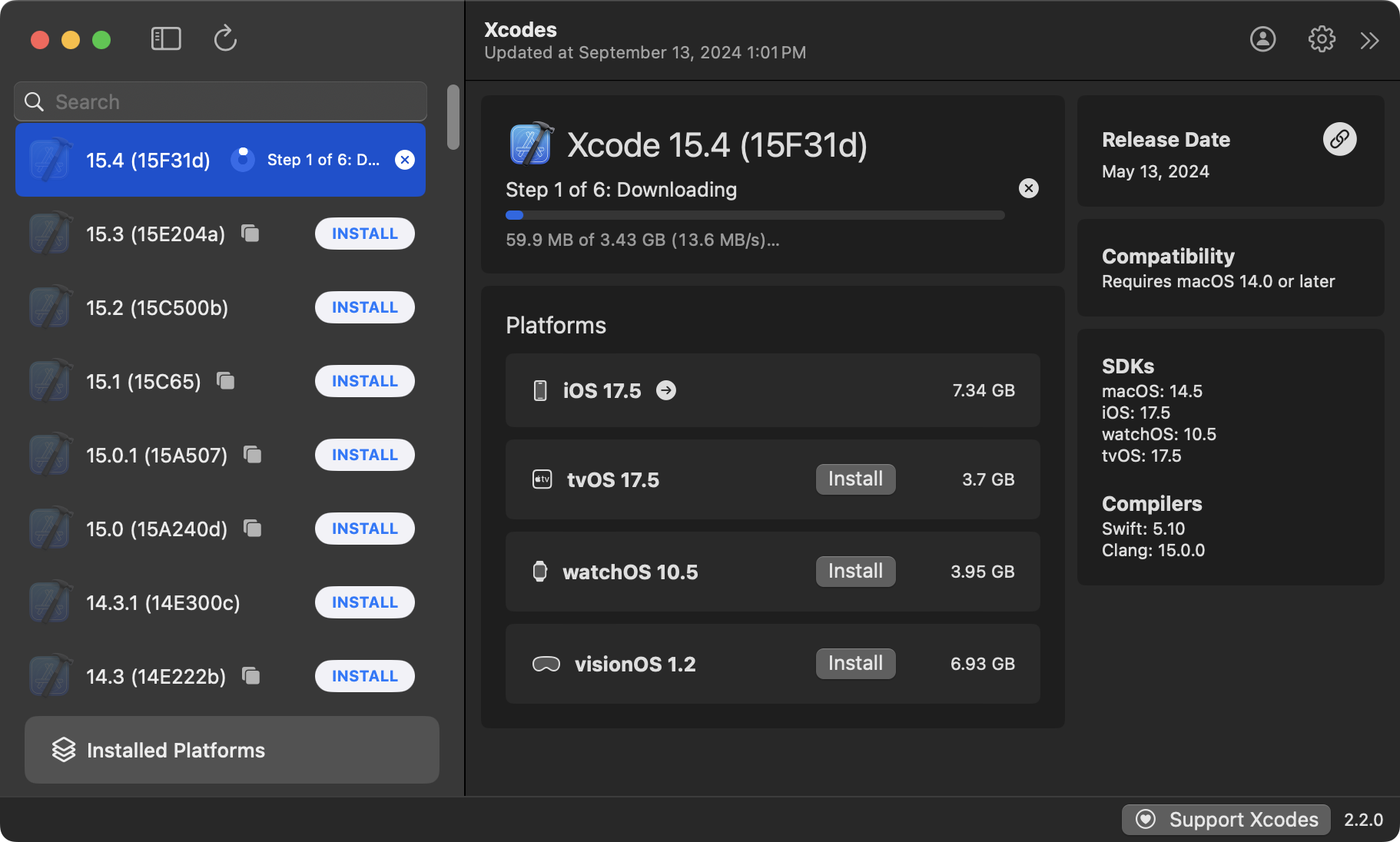This screenshot has height=842, width=1400.
Task: Click the download progress bar
Action: coord(755,215)
